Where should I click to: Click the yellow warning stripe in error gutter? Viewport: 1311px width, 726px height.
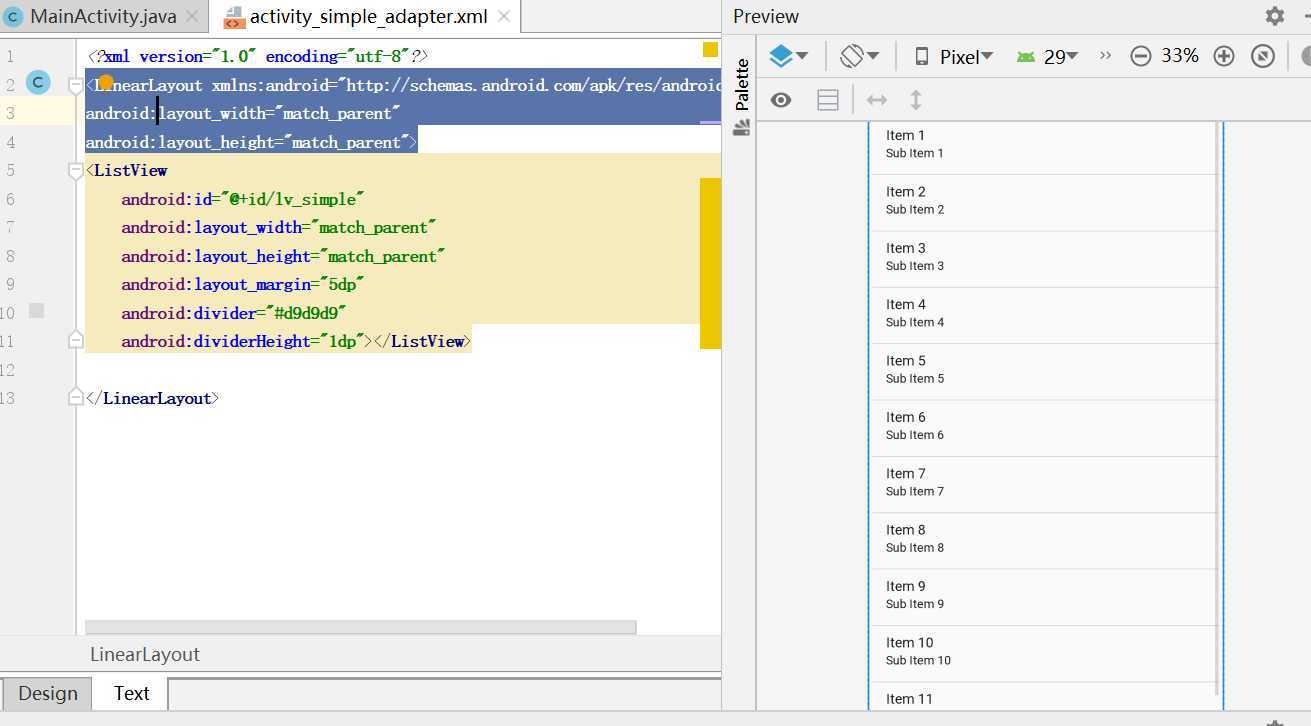pyautogui.click(x=710, y=264)
